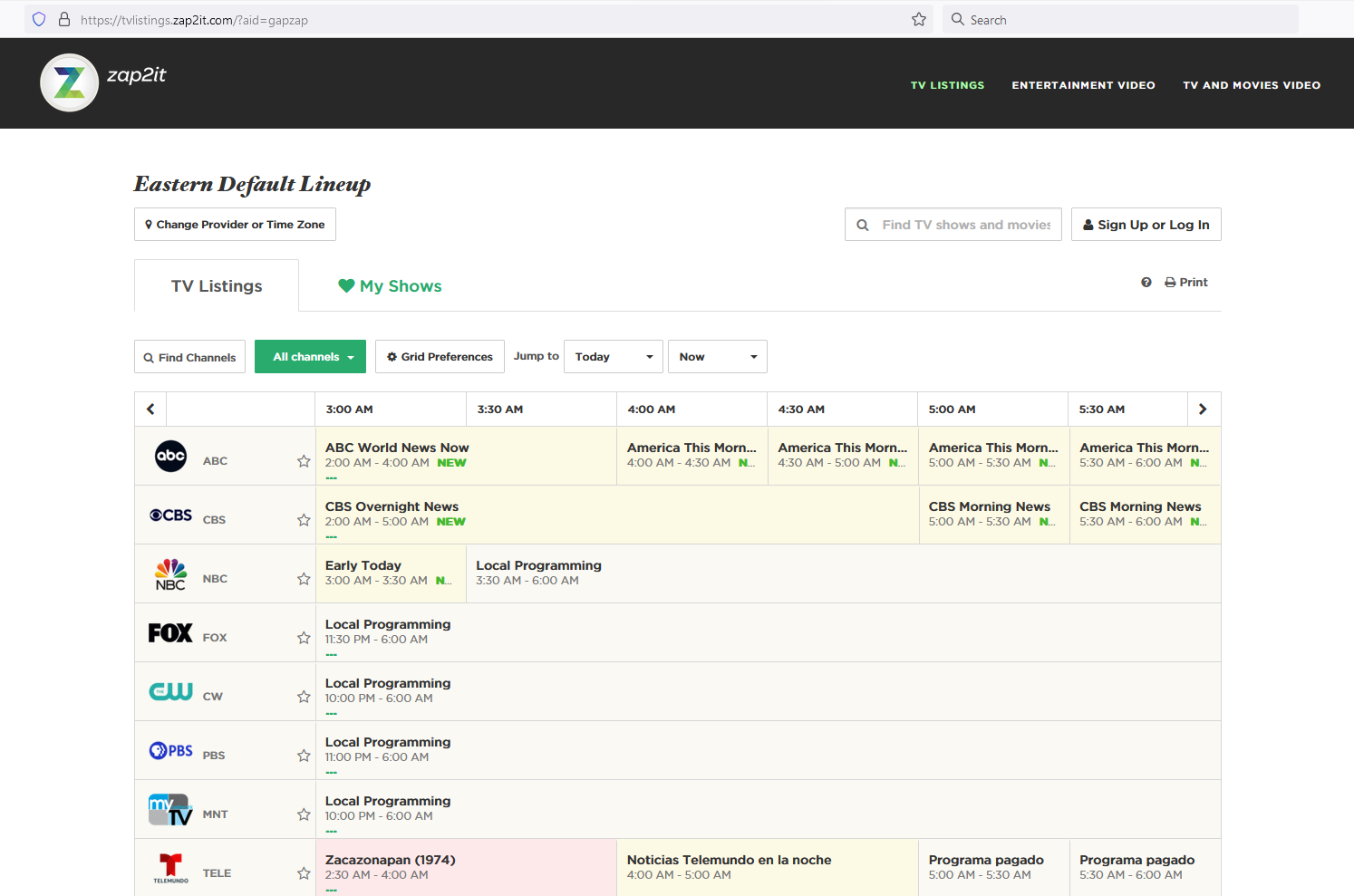The height and width of the screenshot is (896, 1354).
Task: Open ENTERTAINMENT VIDEO nav item
Action: (1084, 85)
